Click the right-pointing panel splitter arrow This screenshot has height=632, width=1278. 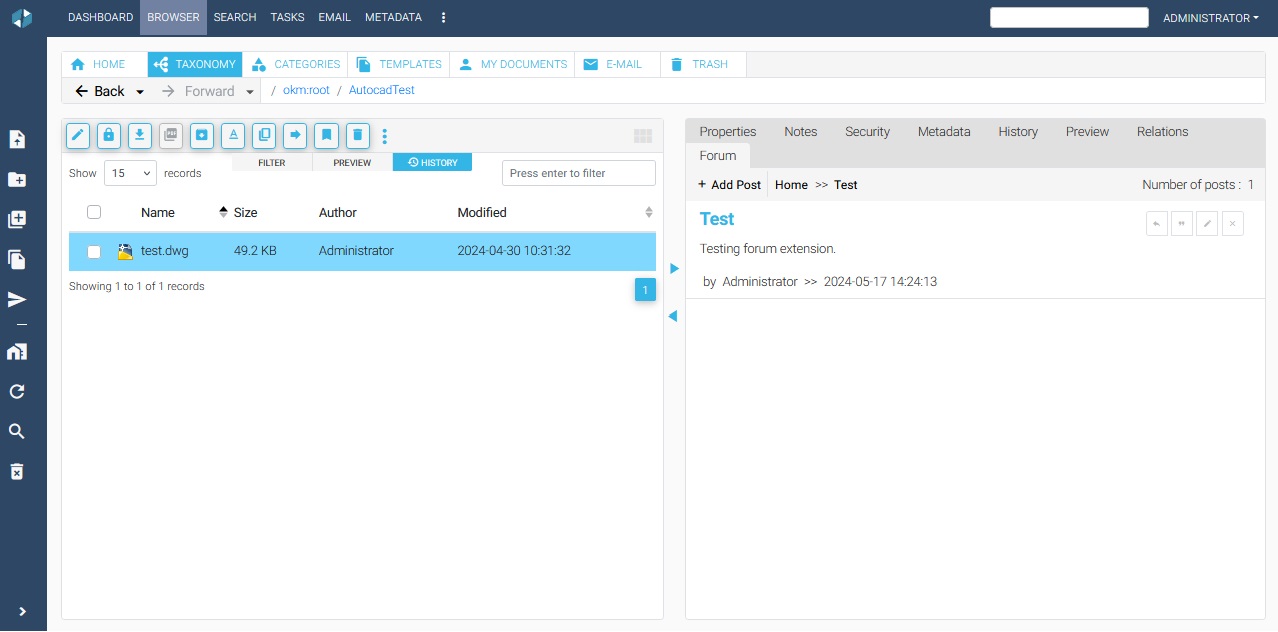(x=674, y=269)
